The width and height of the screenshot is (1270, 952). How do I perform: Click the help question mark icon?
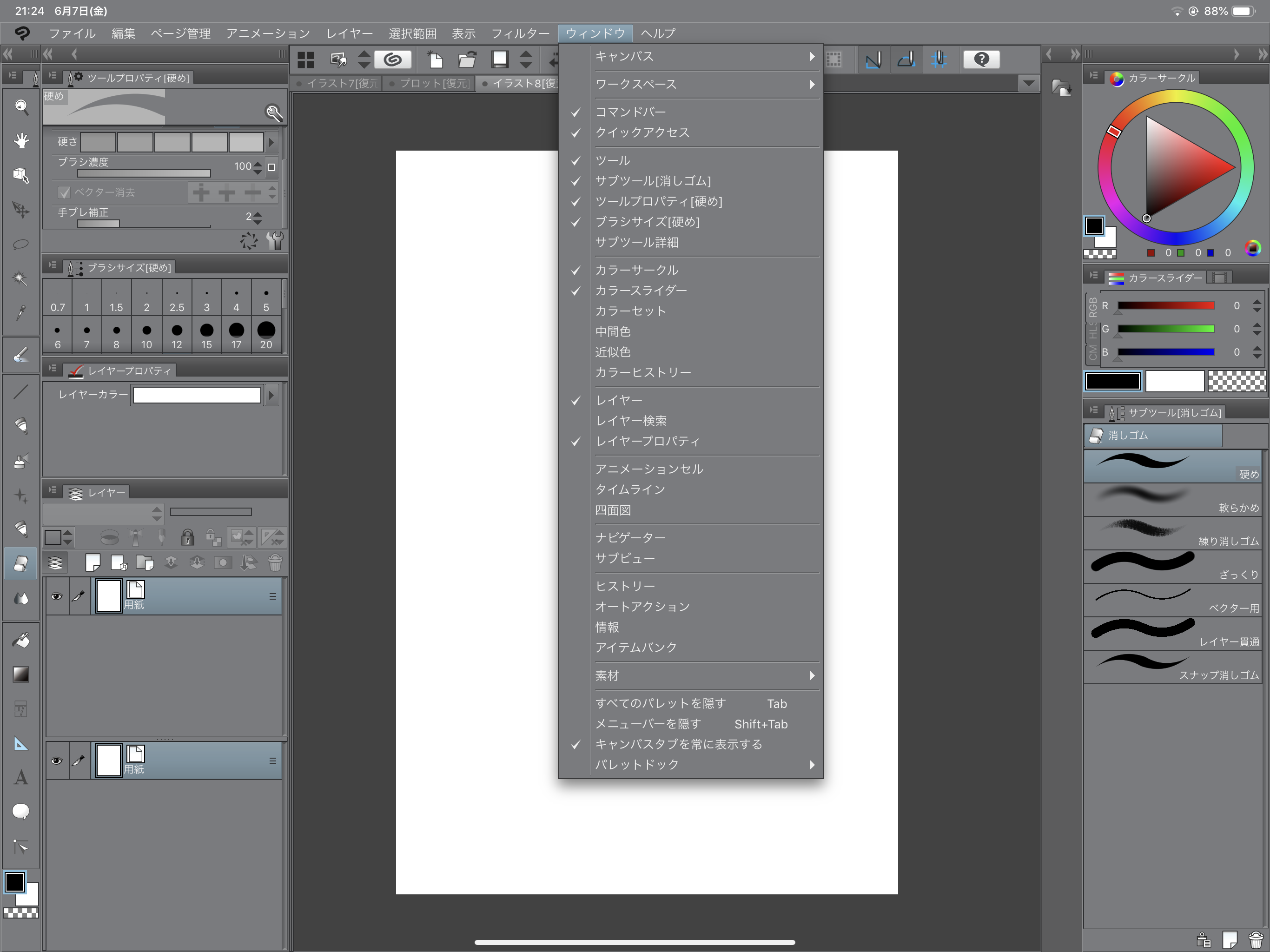point(981,59)
